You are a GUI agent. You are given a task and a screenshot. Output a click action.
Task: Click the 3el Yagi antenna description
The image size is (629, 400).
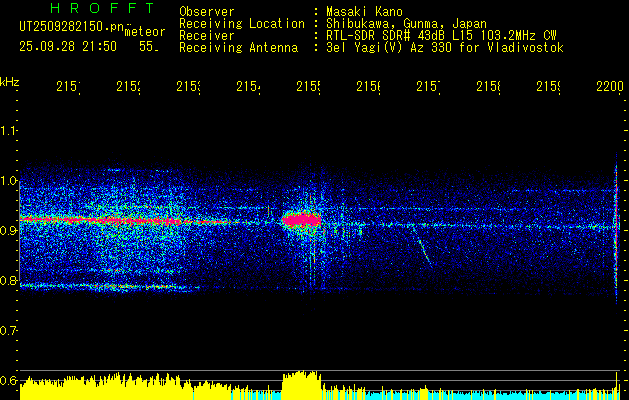[445, 48]
